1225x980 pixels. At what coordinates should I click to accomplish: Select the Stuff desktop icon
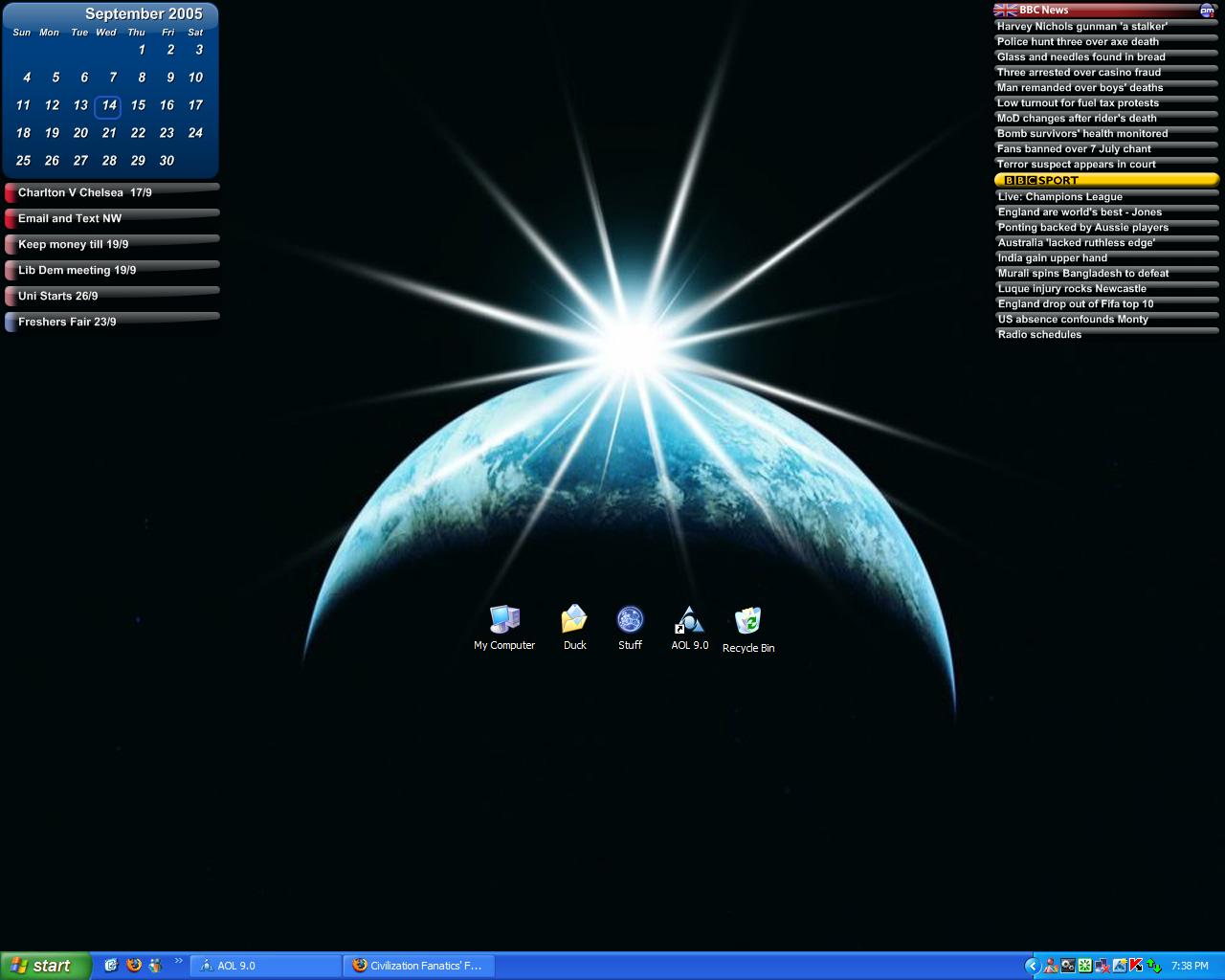pyautogui.click(x=630, y=628)
